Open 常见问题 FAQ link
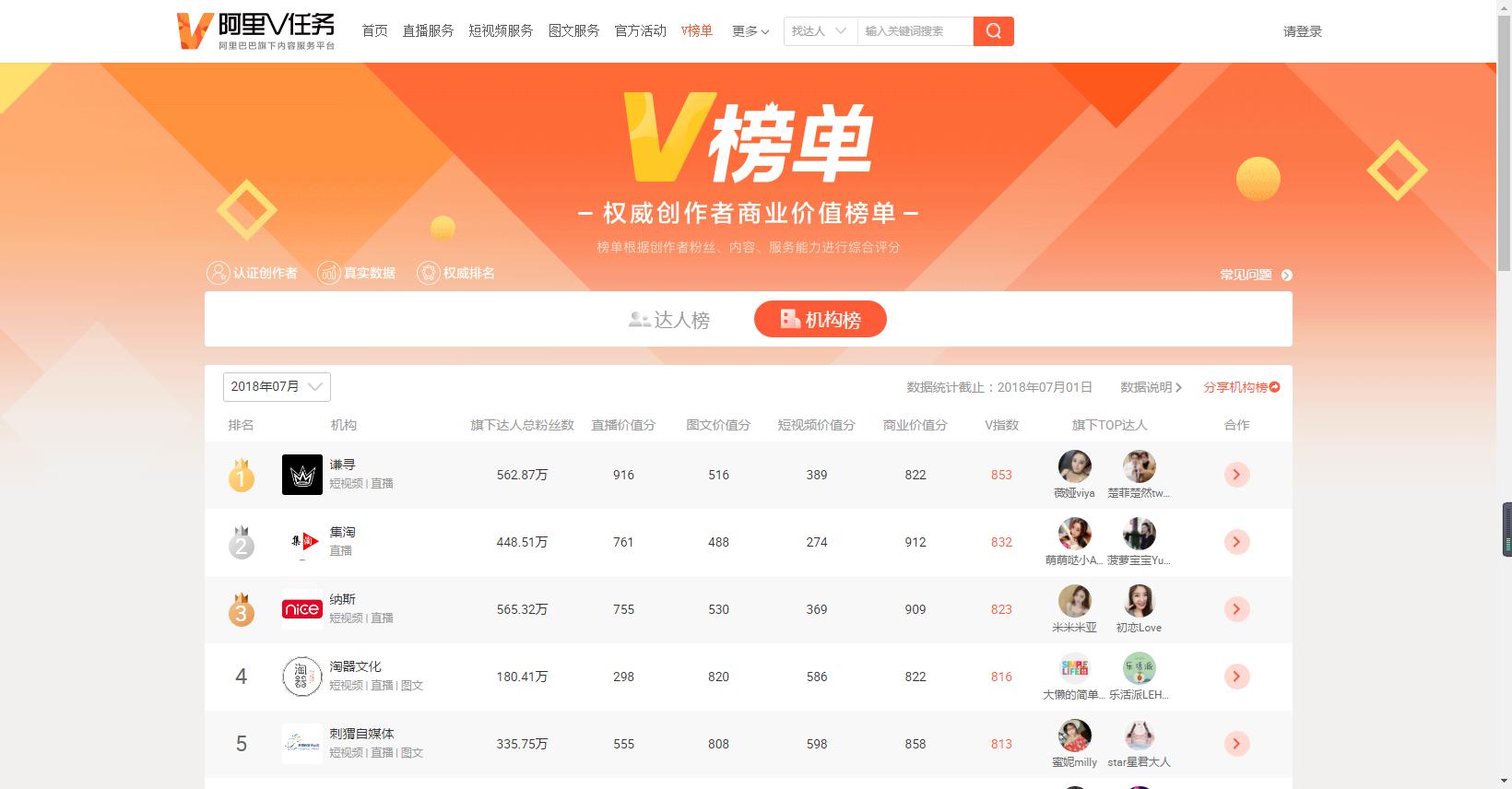Viewport: 1512px width, 789px height. (1255, 275)
